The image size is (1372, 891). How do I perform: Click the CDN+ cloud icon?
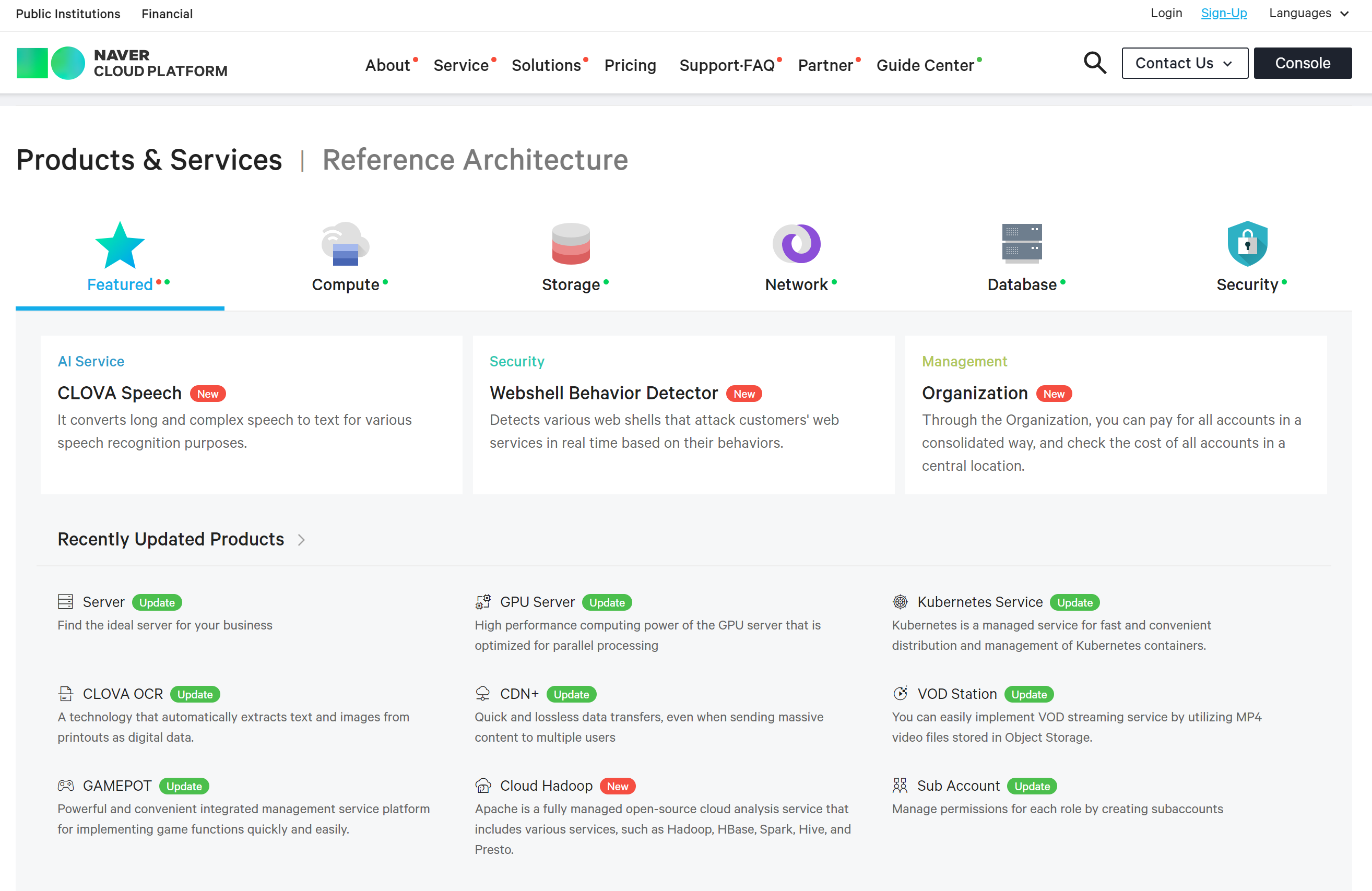483,693
